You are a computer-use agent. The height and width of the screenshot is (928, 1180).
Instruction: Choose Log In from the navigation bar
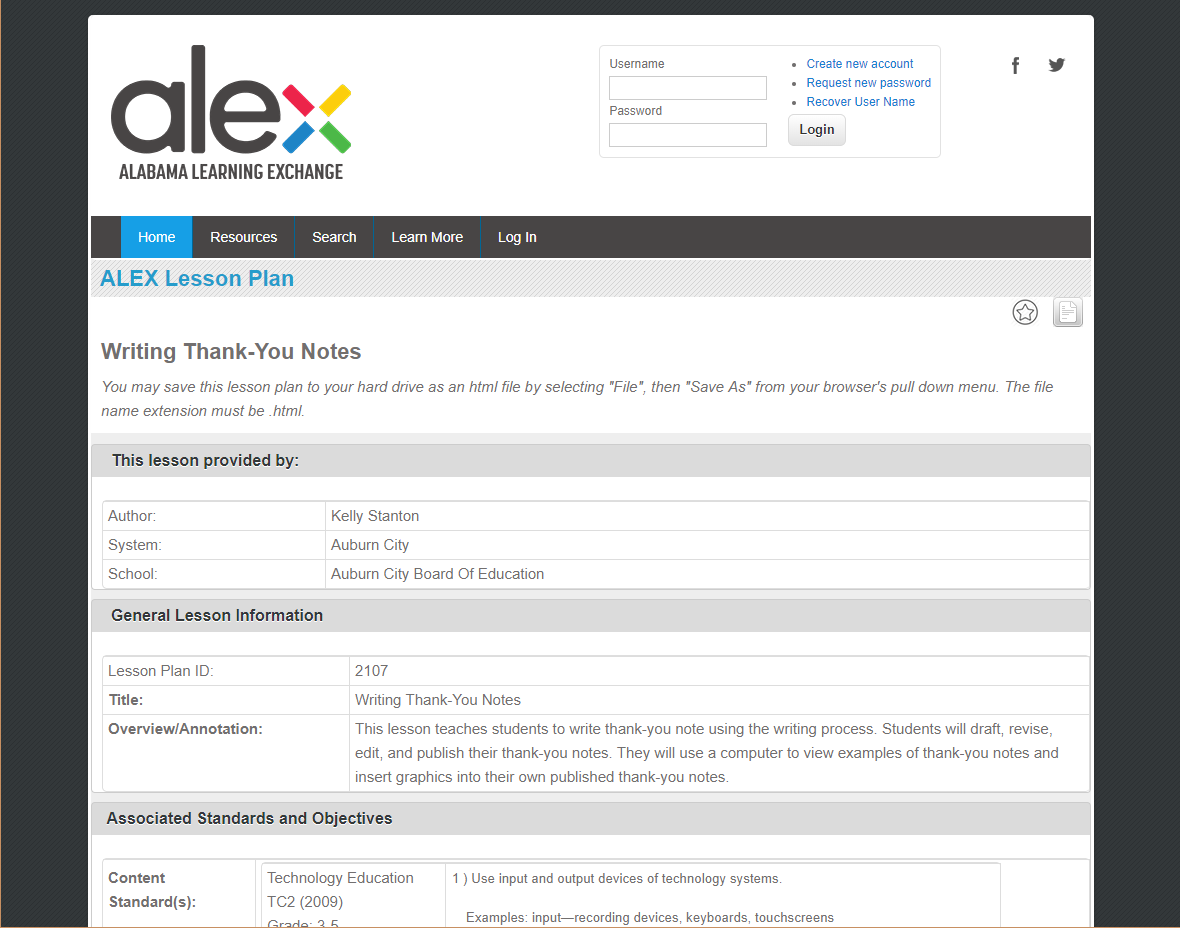[x=517, y=237]
